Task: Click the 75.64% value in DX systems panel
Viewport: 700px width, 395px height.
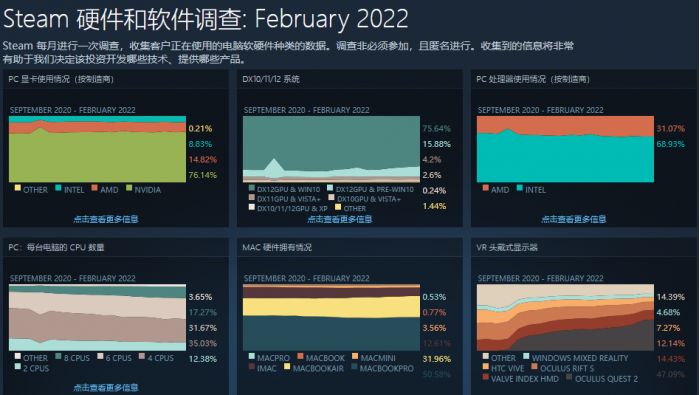Action: point(437,129)
